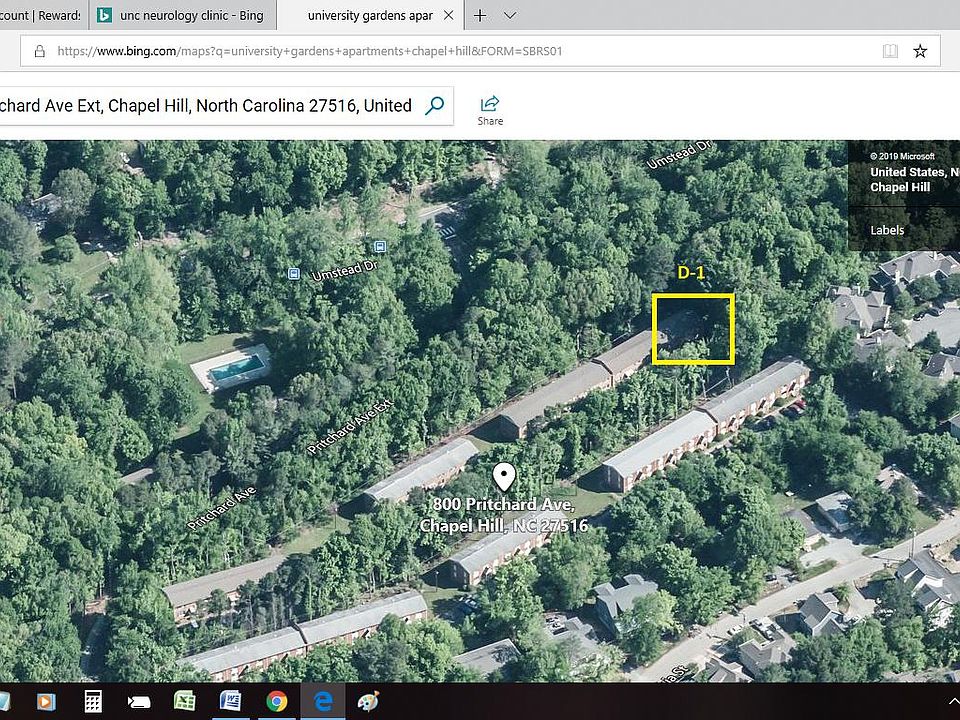The width and height of the screenshot is (960, 720).
Task: Click the 800 Pritchard Ave location pin
Action: [x=505, y=478]
